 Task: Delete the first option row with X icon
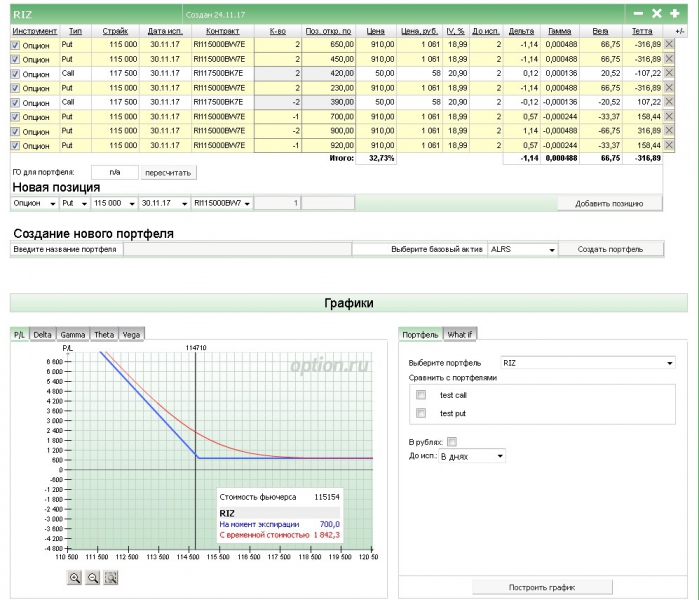coord(670,45)
